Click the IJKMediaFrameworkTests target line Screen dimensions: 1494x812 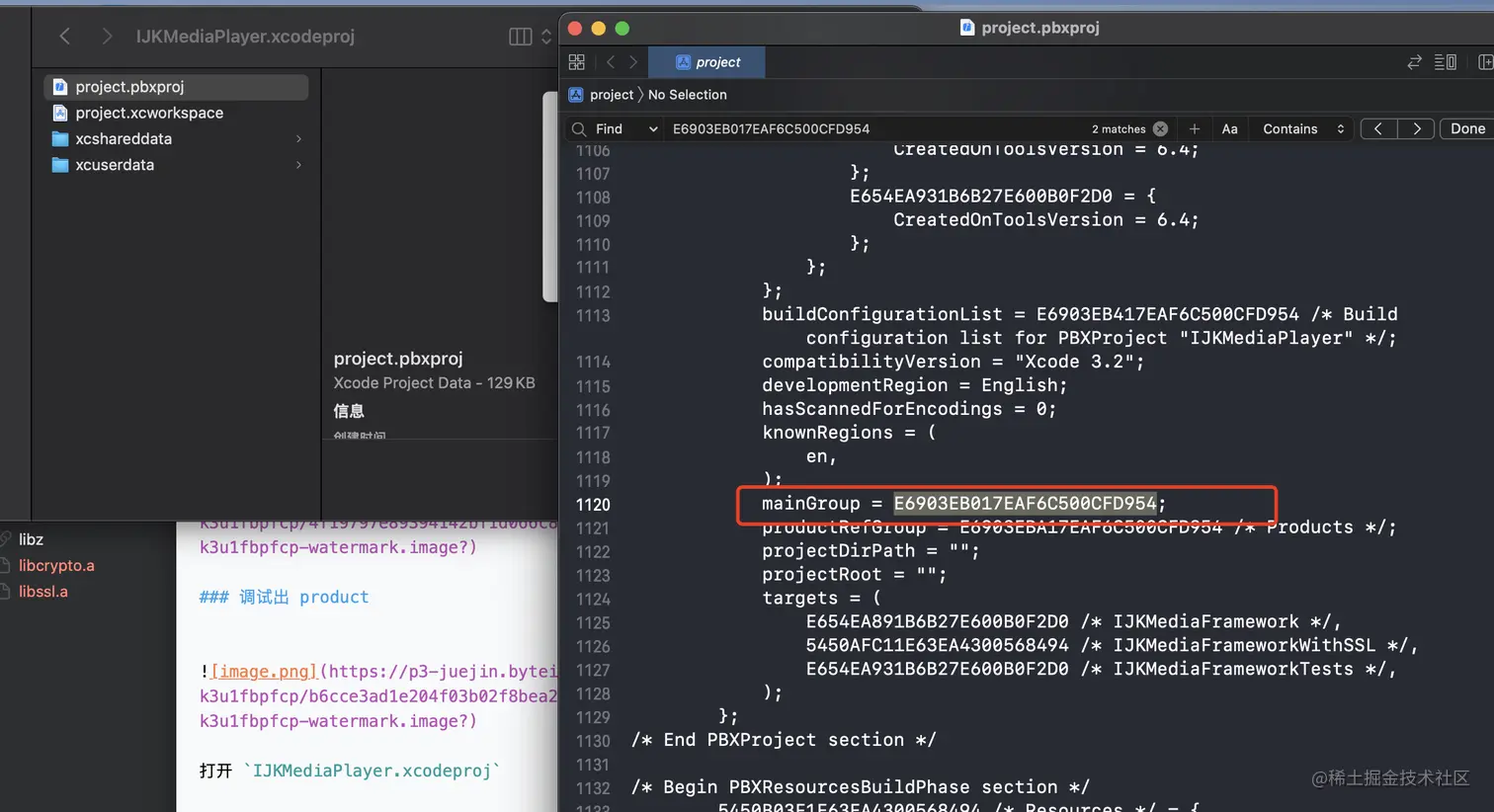[1101, 670]
